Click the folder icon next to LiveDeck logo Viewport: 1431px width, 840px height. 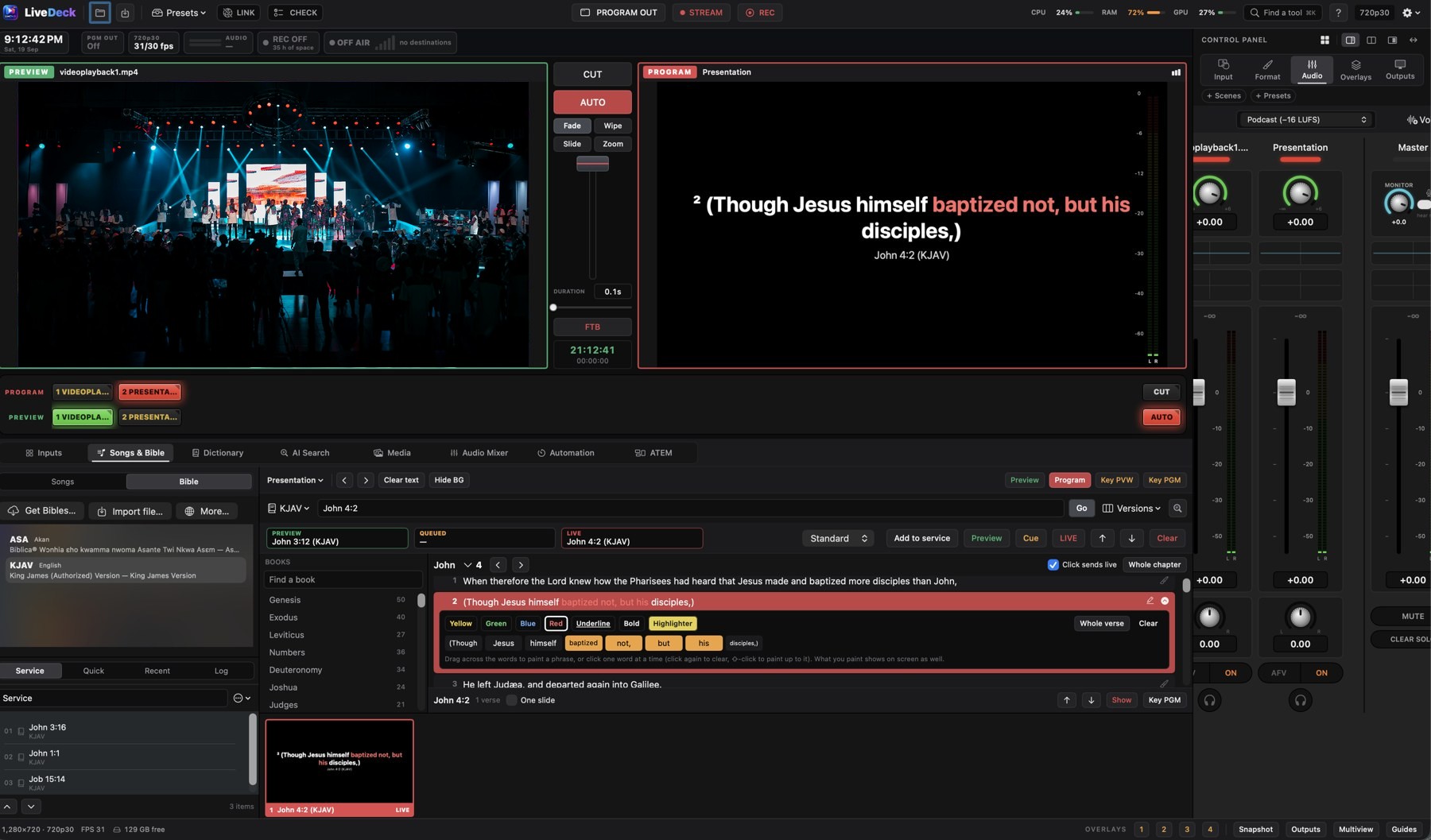pos(99,13)
